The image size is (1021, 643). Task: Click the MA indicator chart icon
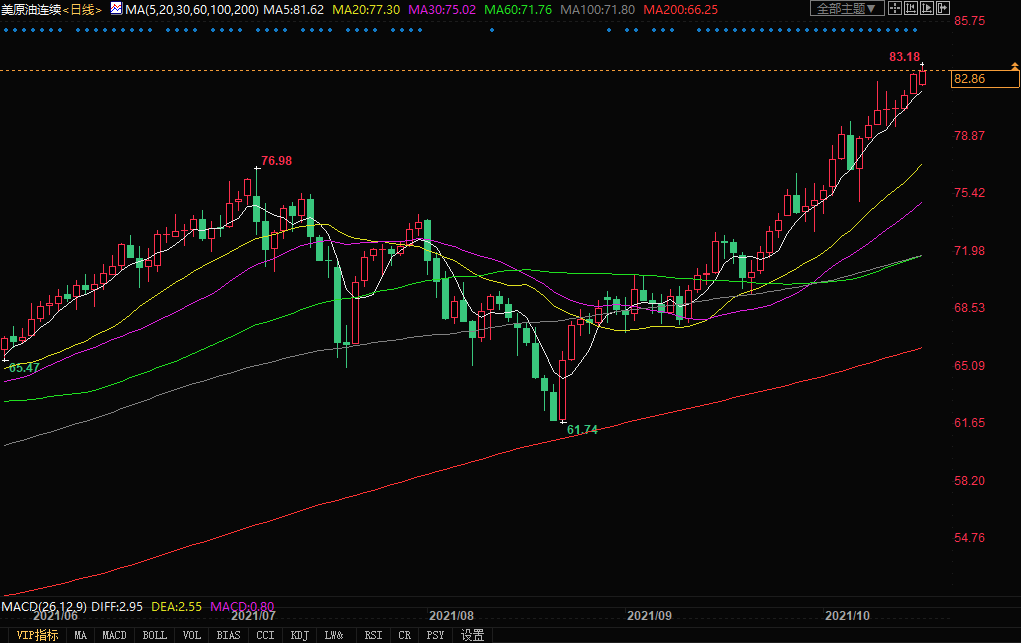pos(116,9)
